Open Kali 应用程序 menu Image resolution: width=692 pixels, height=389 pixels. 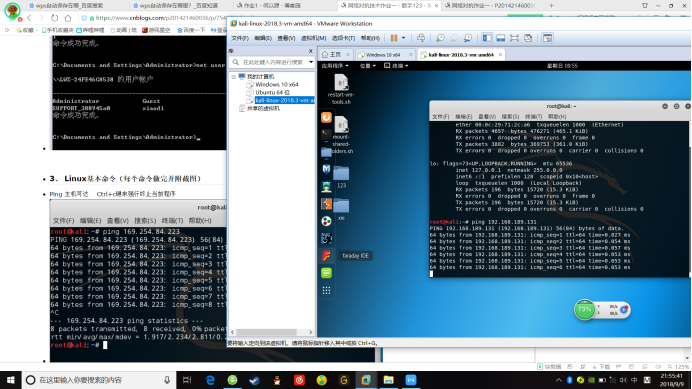point(335,66)
